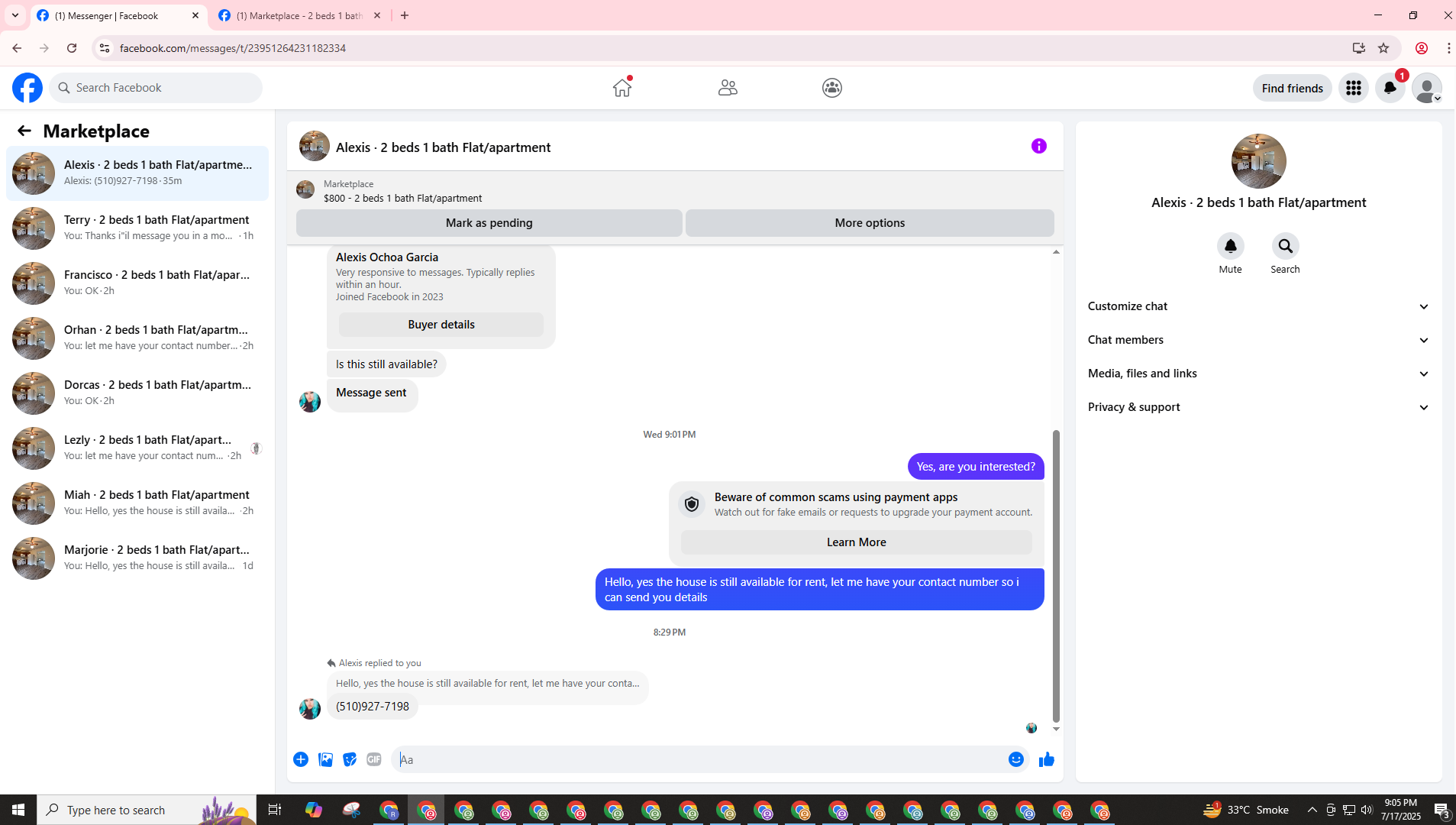1456x825 pixels.
Task: Open the listing thumbnail in right panel
Action: pyautogui.click(x=1259, y=161)
